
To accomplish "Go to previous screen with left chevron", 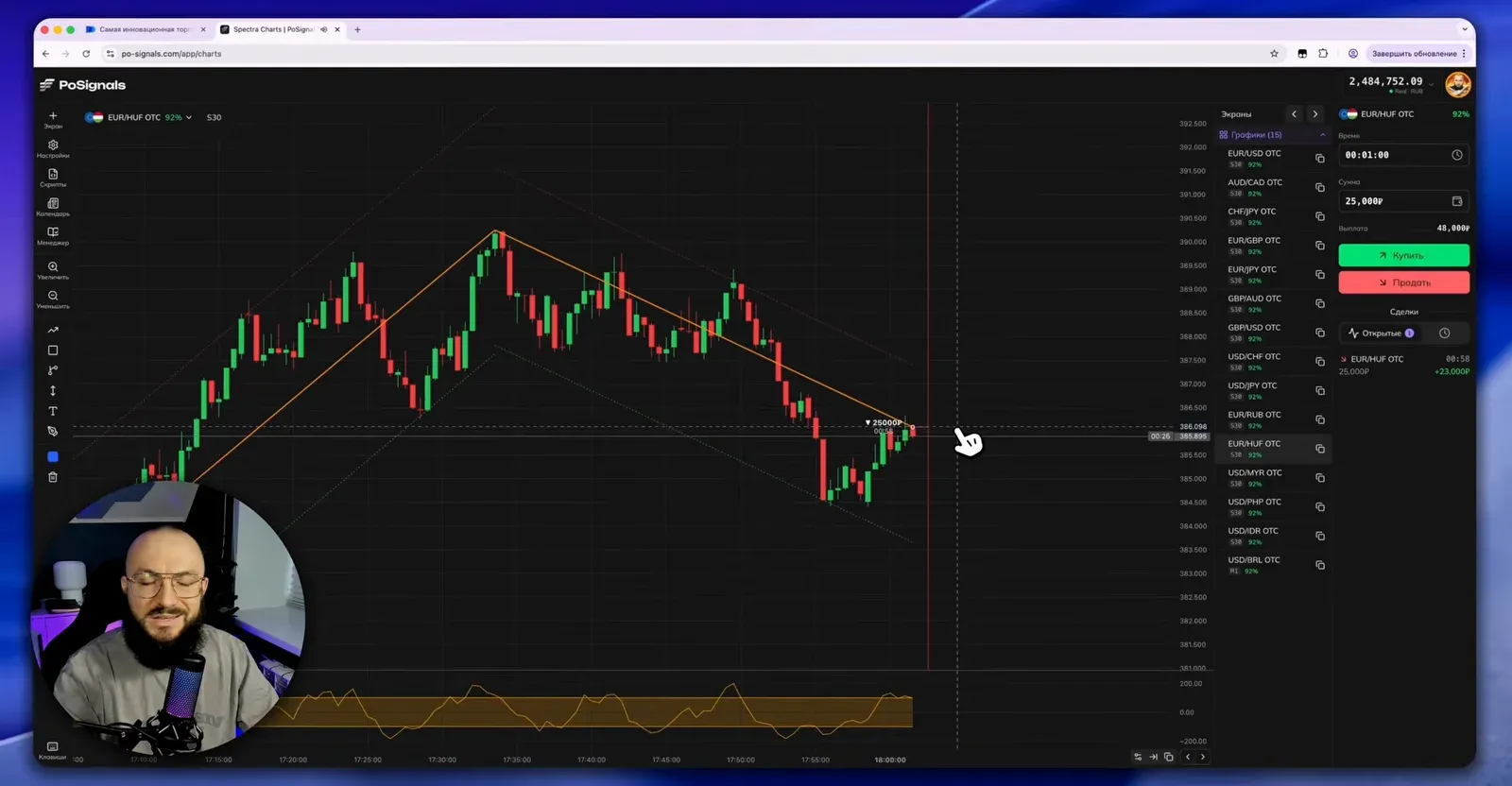I will click(x=1295, y=114).
